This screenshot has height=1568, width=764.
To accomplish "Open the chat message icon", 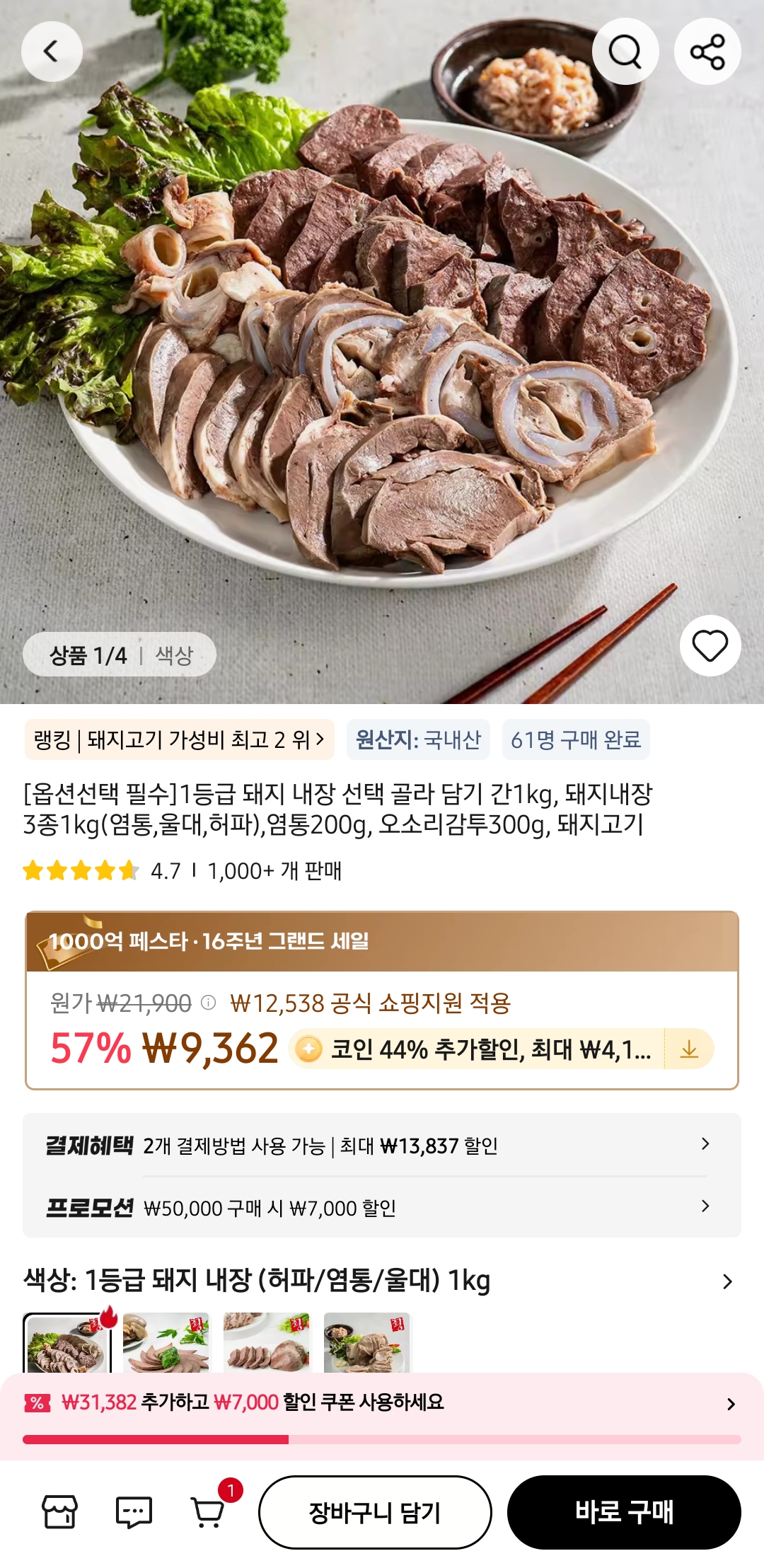I will 134,1512.
